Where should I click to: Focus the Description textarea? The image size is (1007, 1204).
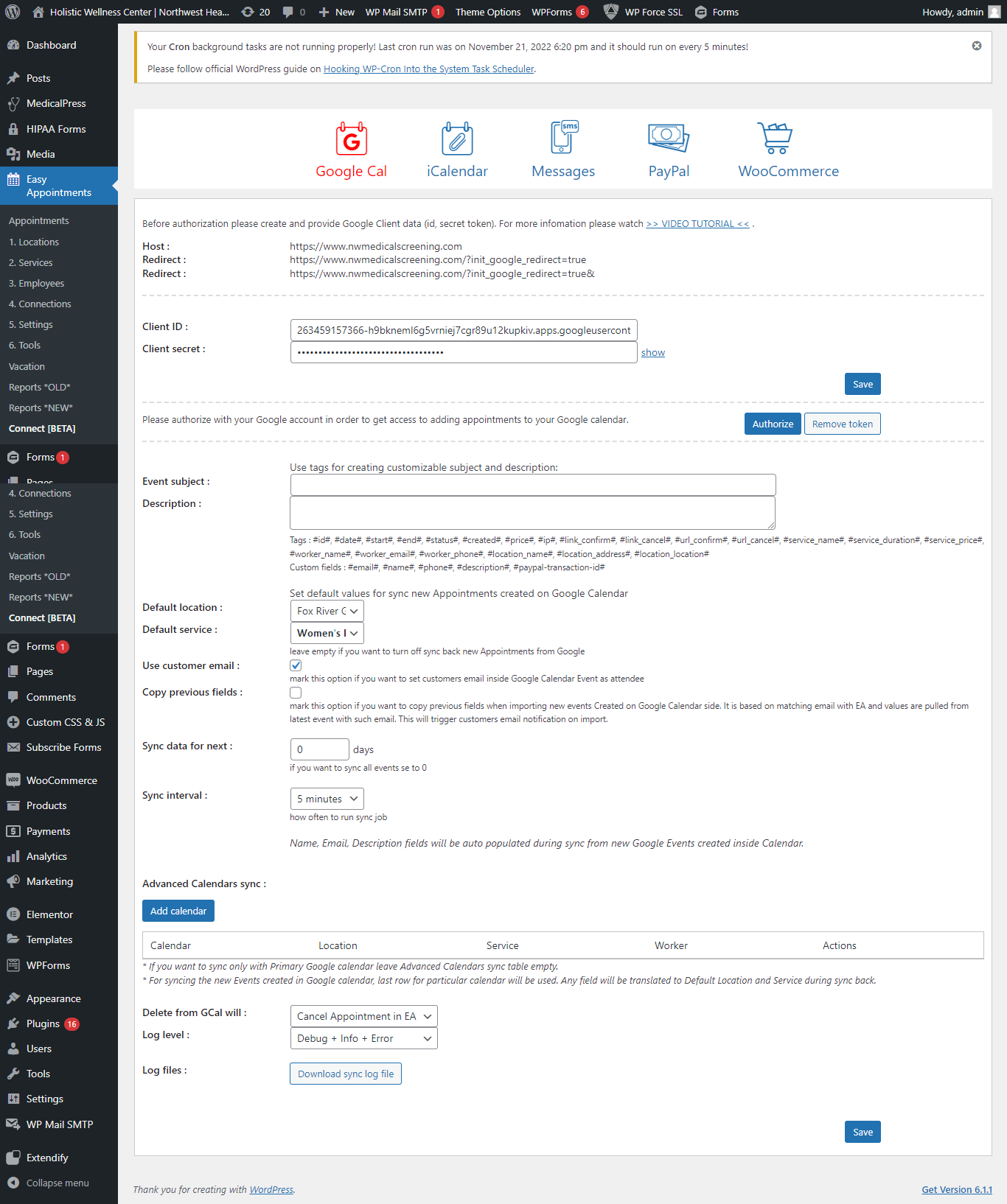[x=533, y=513]
